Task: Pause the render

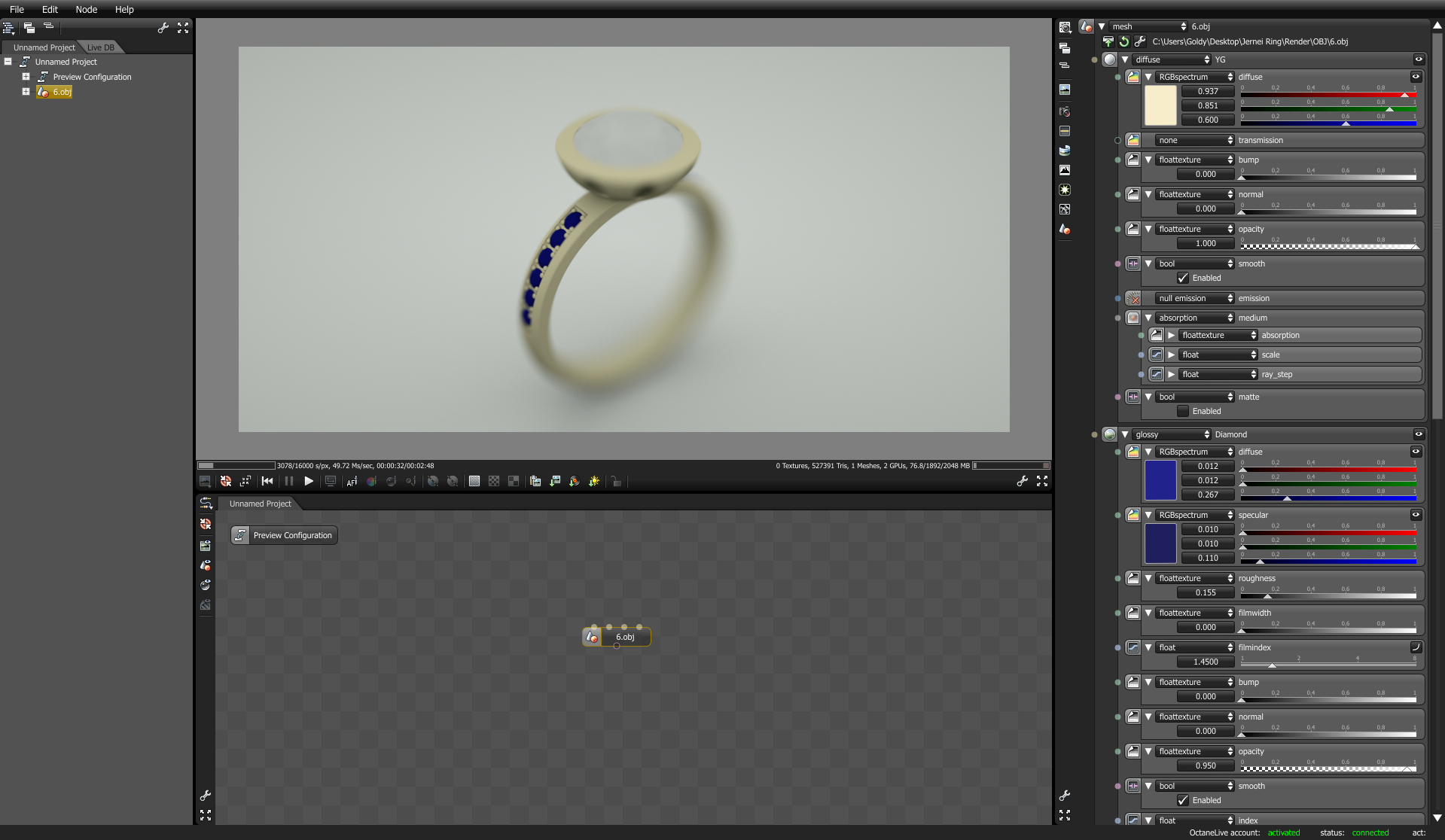Action: tap(289, 481)
